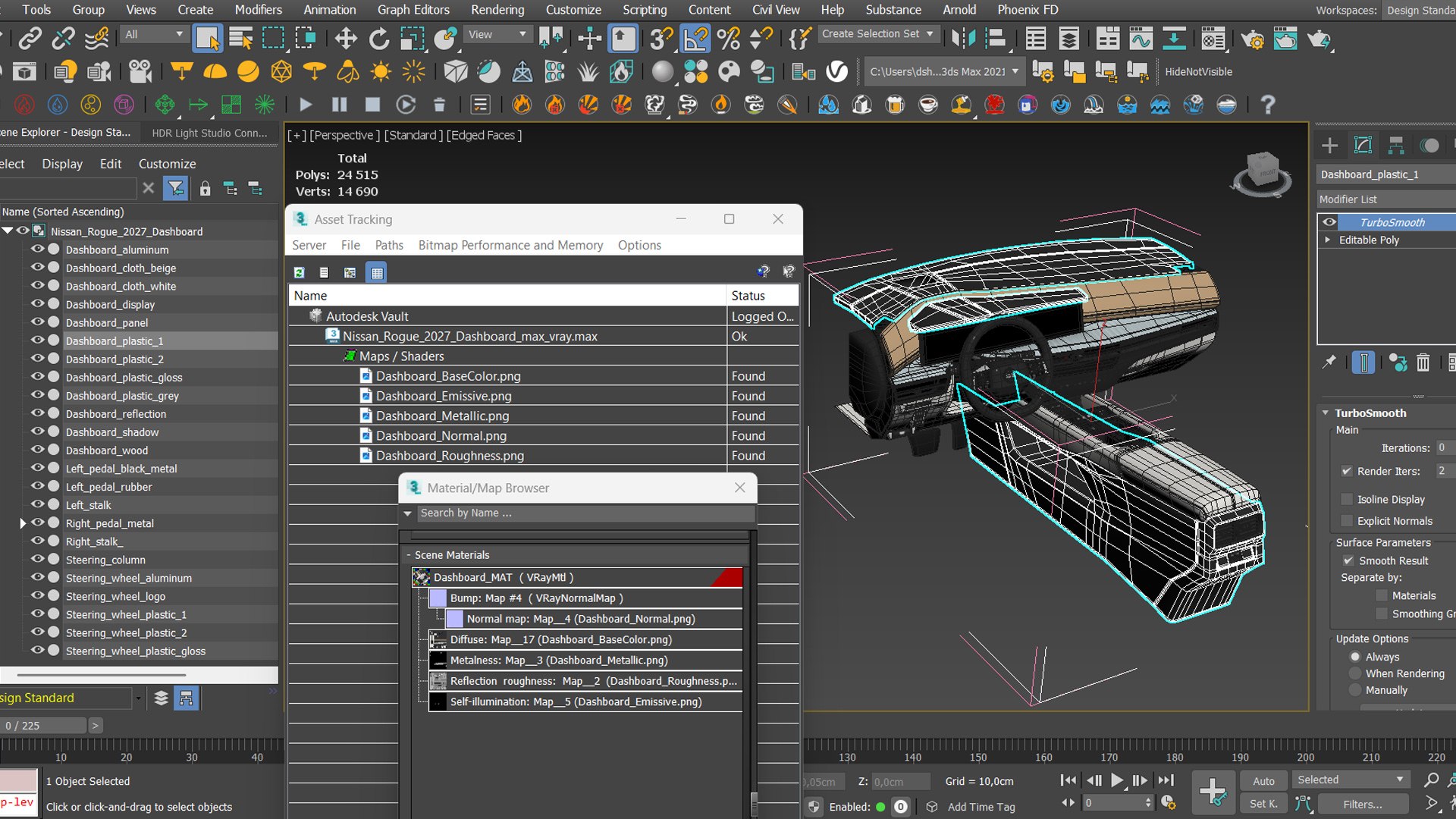Open the Scene Explorer Display menu
The height and width of the screenshot is (819, 1456).
pos(62,164)
